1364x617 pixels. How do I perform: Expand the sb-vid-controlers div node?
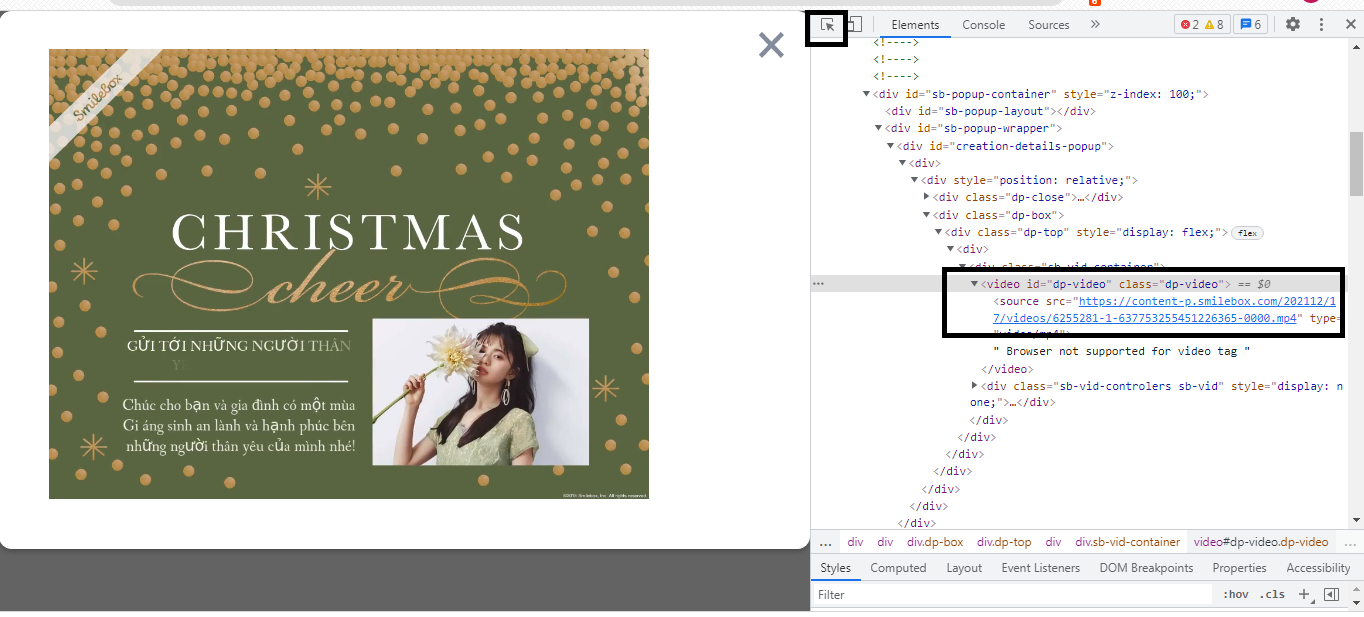coord(974,385)
